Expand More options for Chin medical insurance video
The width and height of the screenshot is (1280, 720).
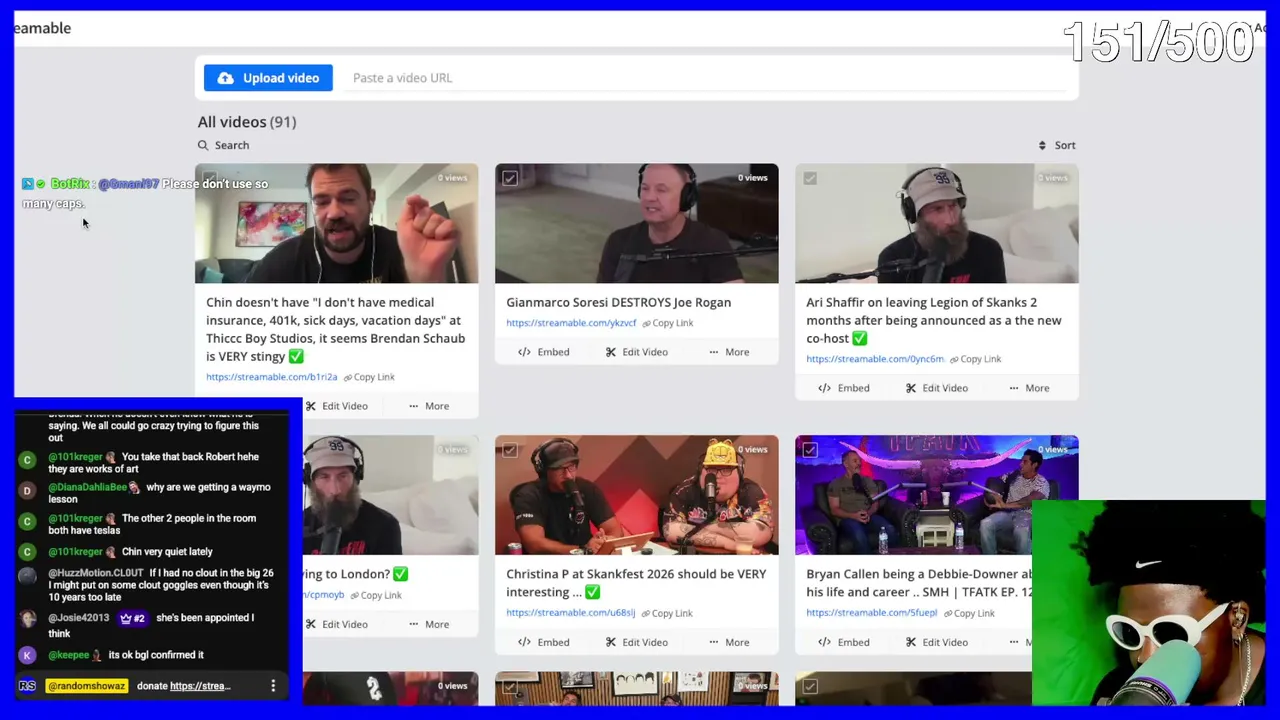point(428,406)
